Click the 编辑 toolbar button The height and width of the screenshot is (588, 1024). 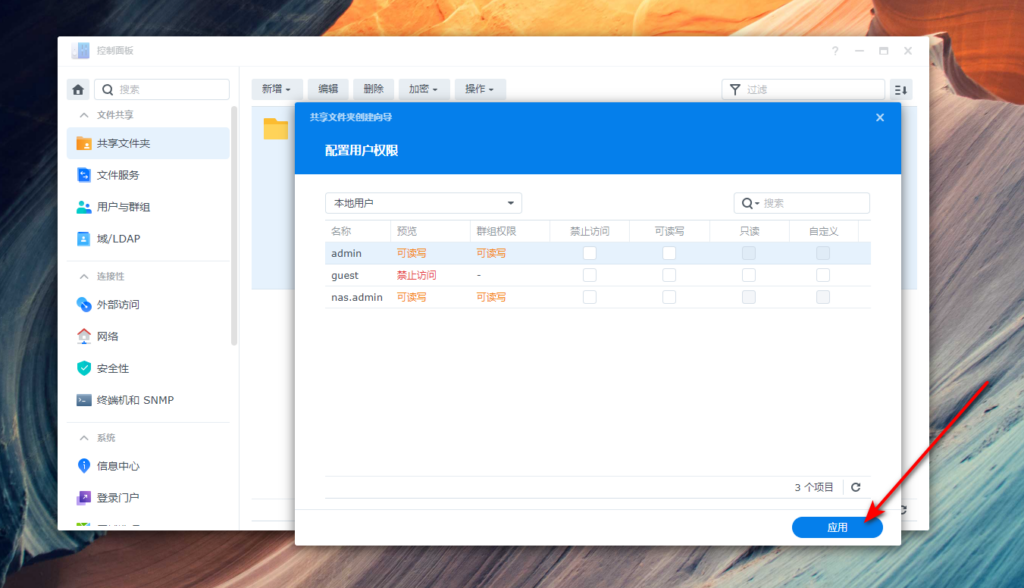pos(328,89)
